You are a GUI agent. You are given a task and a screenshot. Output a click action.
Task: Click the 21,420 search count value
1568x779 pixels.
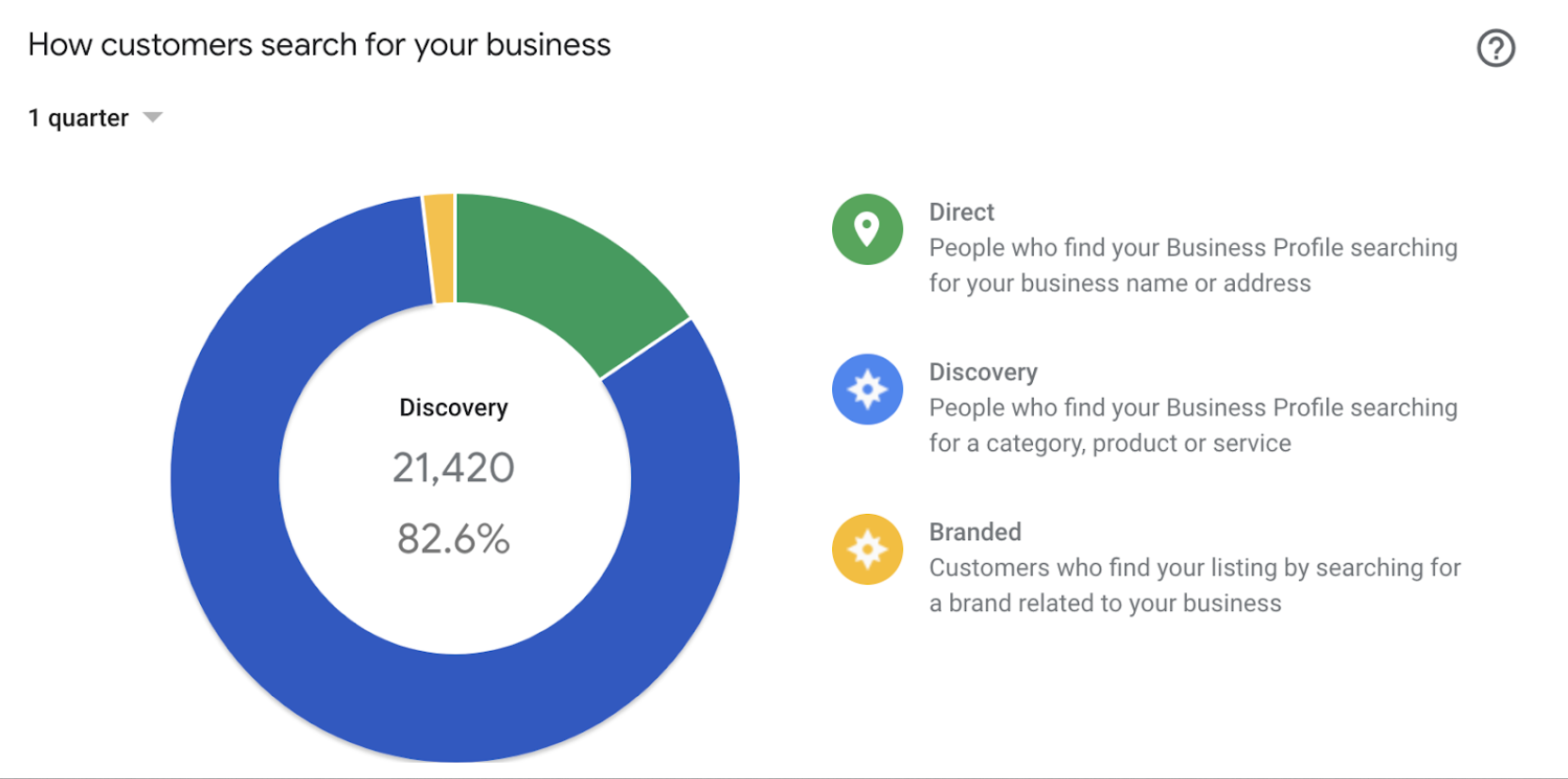(454, 468)
